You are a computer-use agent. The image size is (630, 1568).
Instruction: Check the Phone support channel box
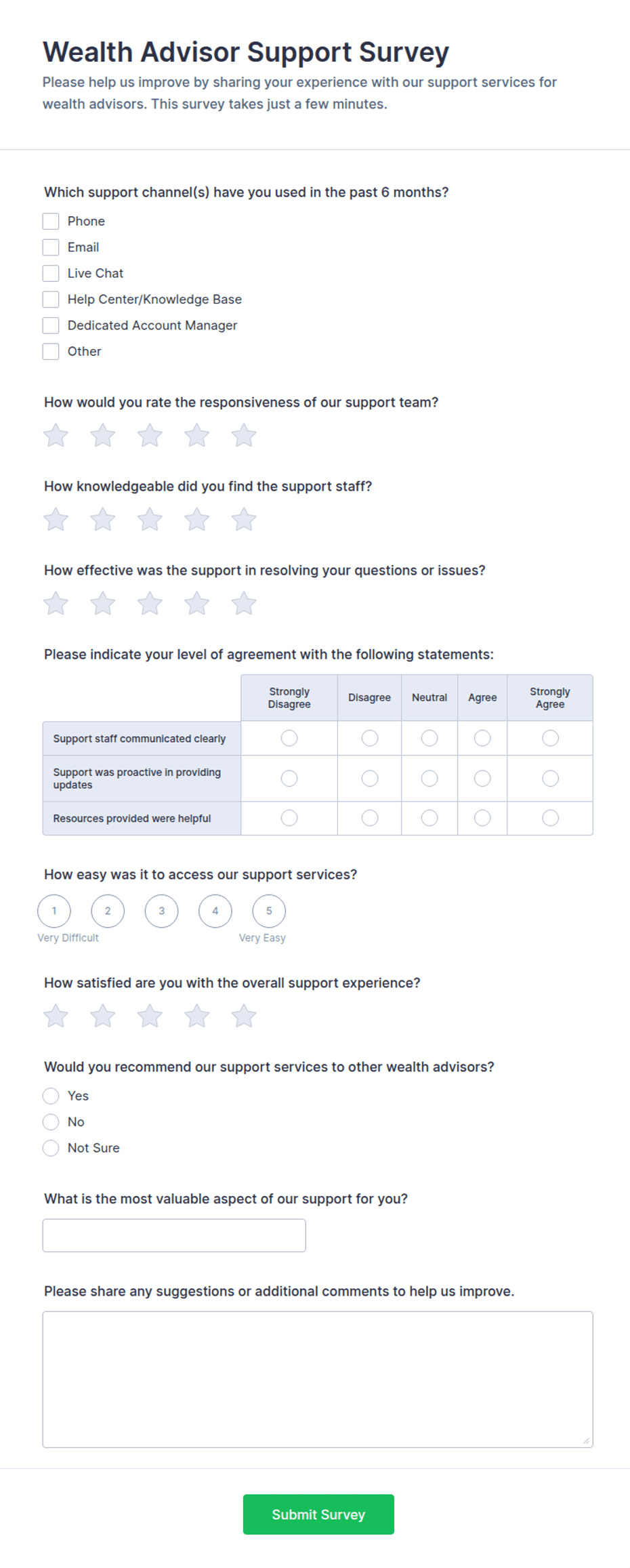(x=51, y=222)
